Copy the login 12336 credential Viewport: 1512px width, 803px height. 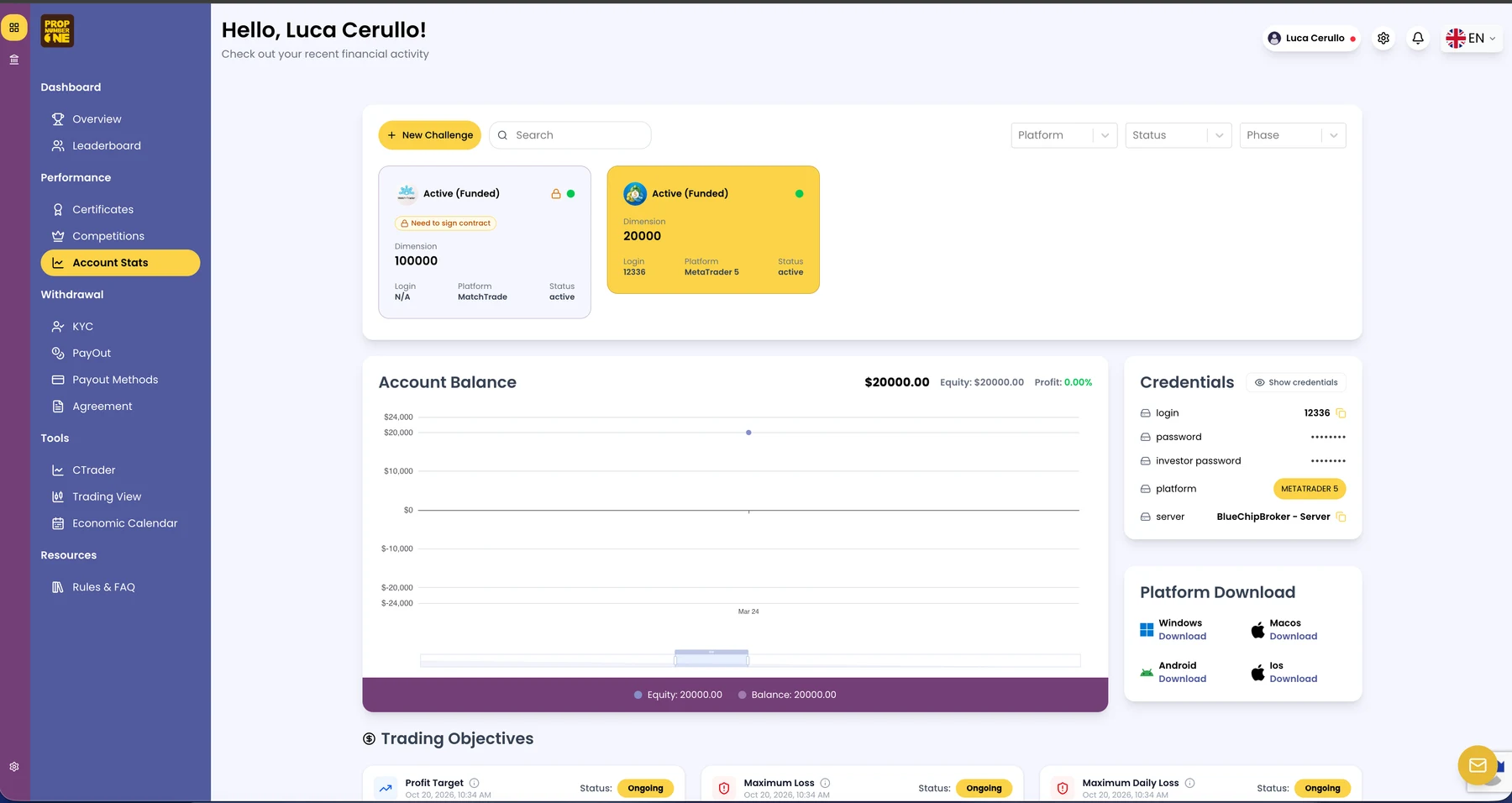[x=1341, y=413]
